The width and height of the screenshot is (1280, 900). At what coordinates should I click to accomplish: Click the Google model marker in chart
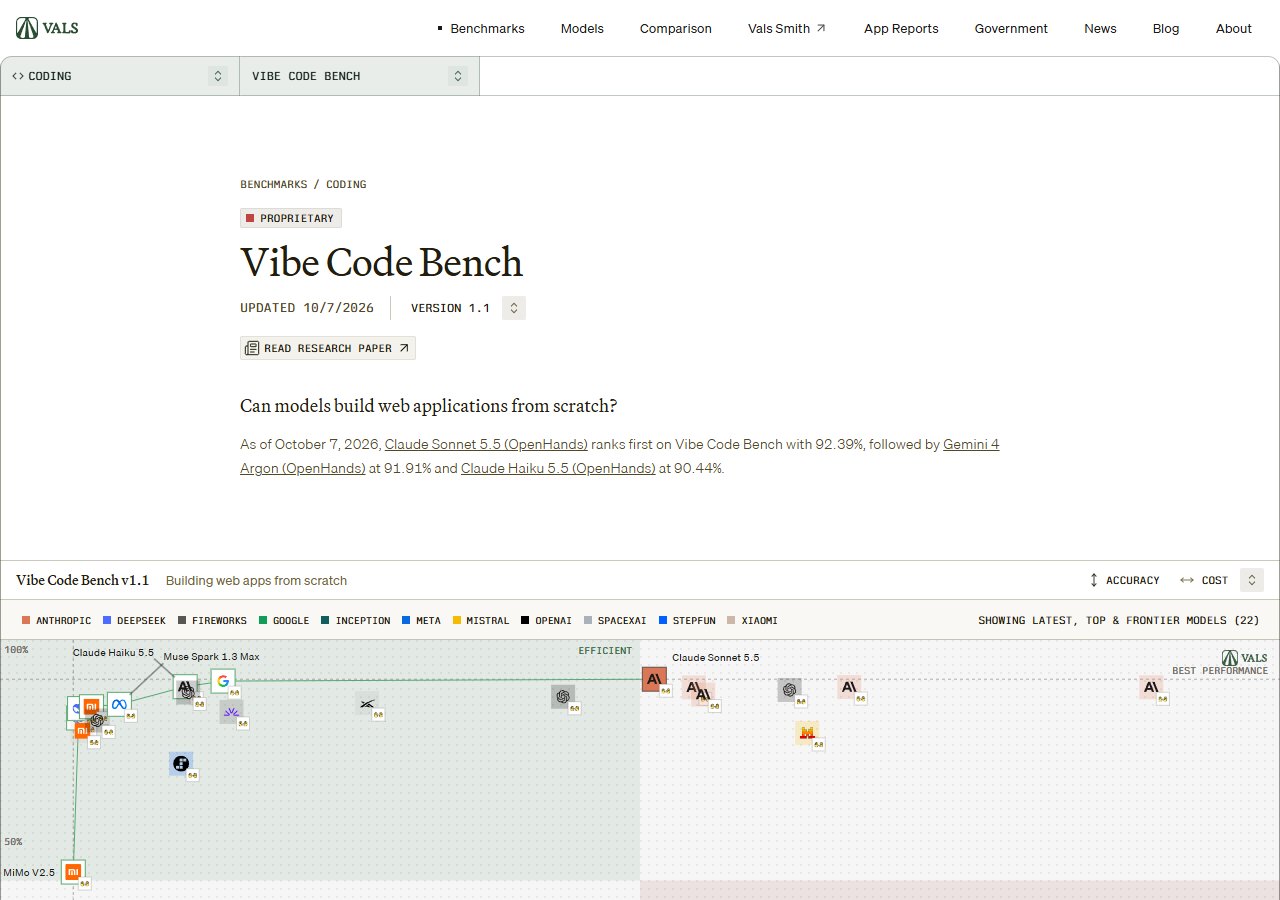coord(223,681)
